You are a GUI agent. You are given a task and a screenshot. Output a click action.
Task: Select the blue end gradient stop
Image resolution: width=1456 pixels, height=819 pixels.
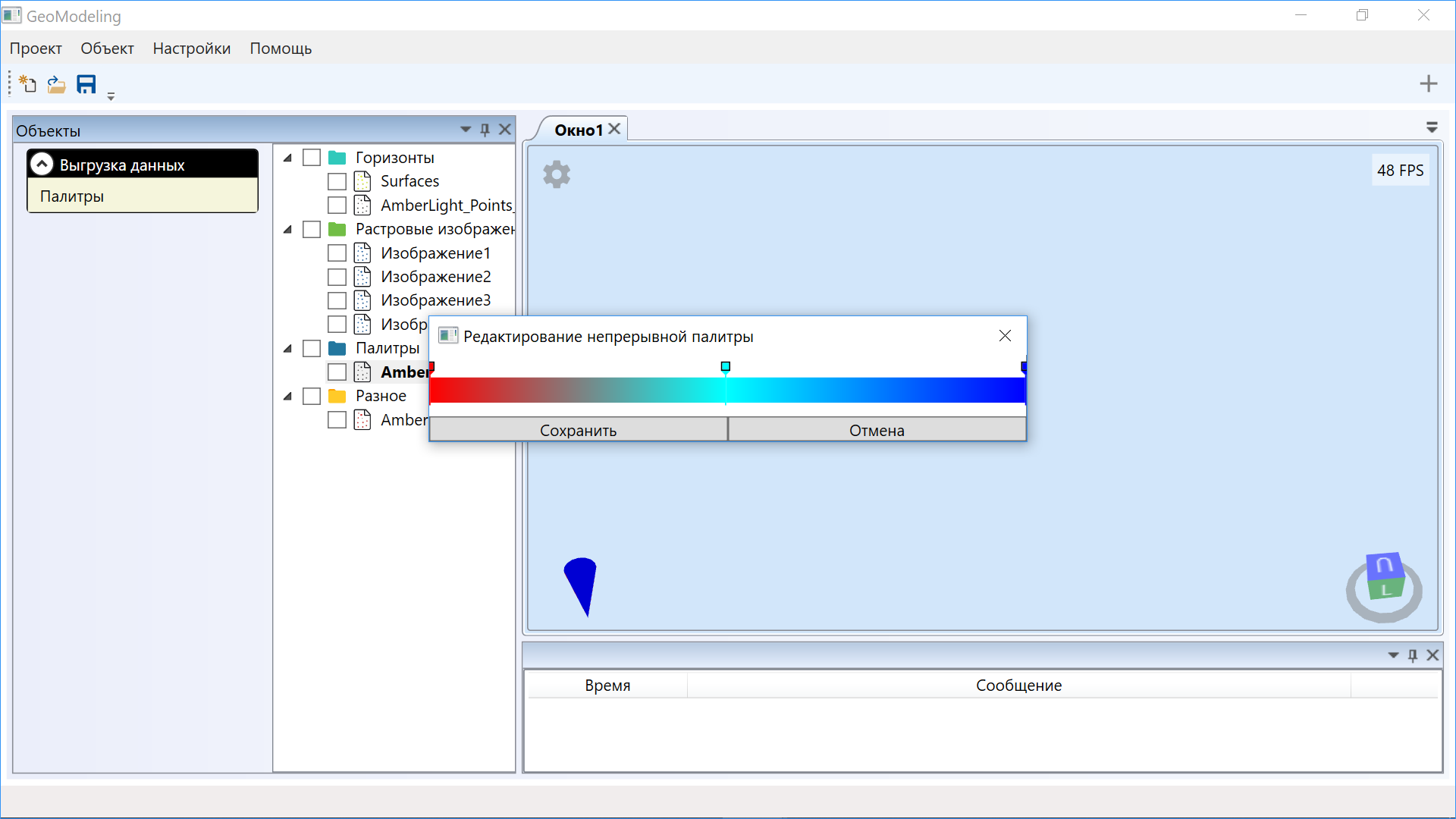(1024, 367)
